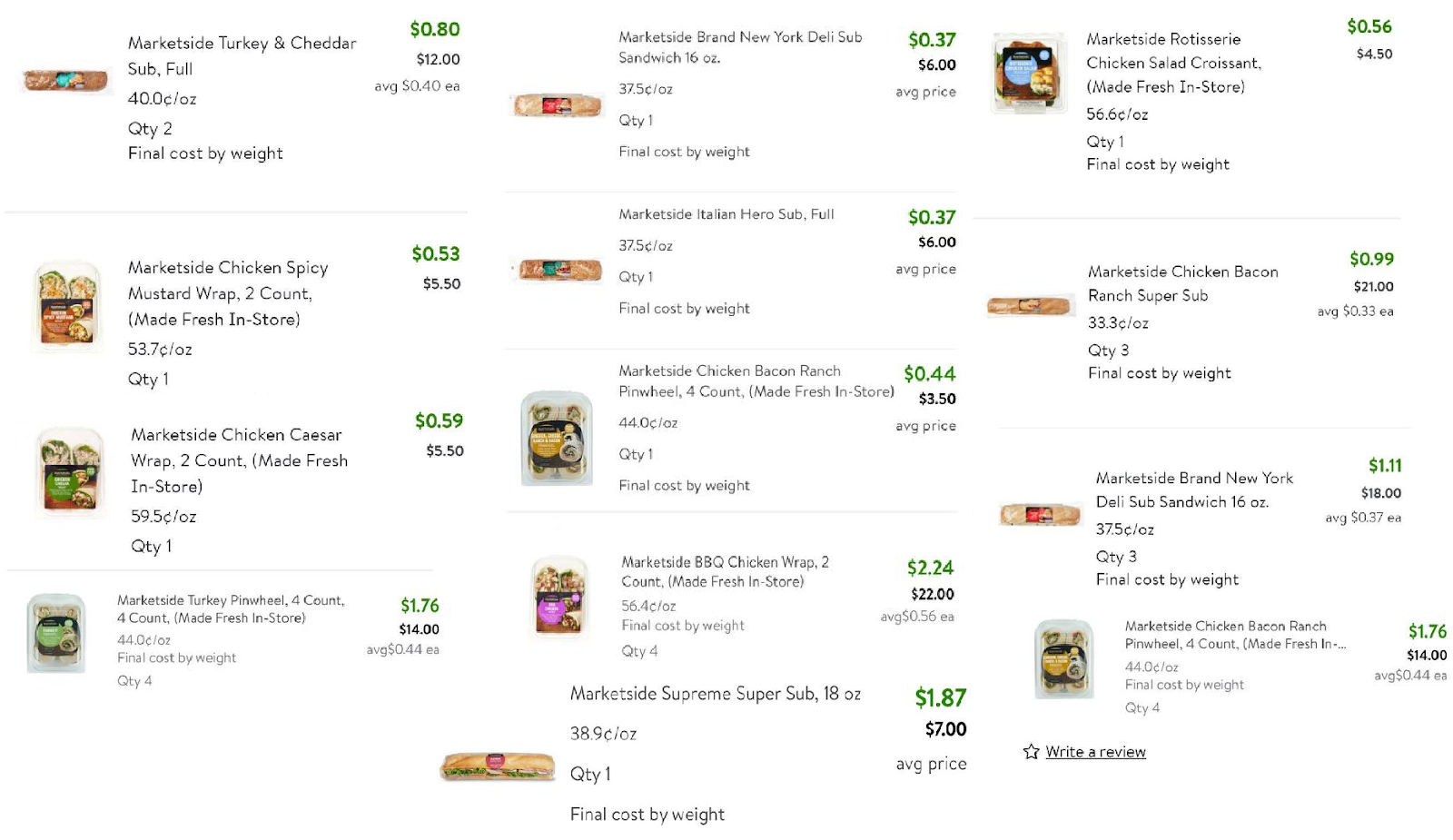The height and width of the screenshot is (840, 1453).
Task: Open the Write a review link
Action: 1095,752
